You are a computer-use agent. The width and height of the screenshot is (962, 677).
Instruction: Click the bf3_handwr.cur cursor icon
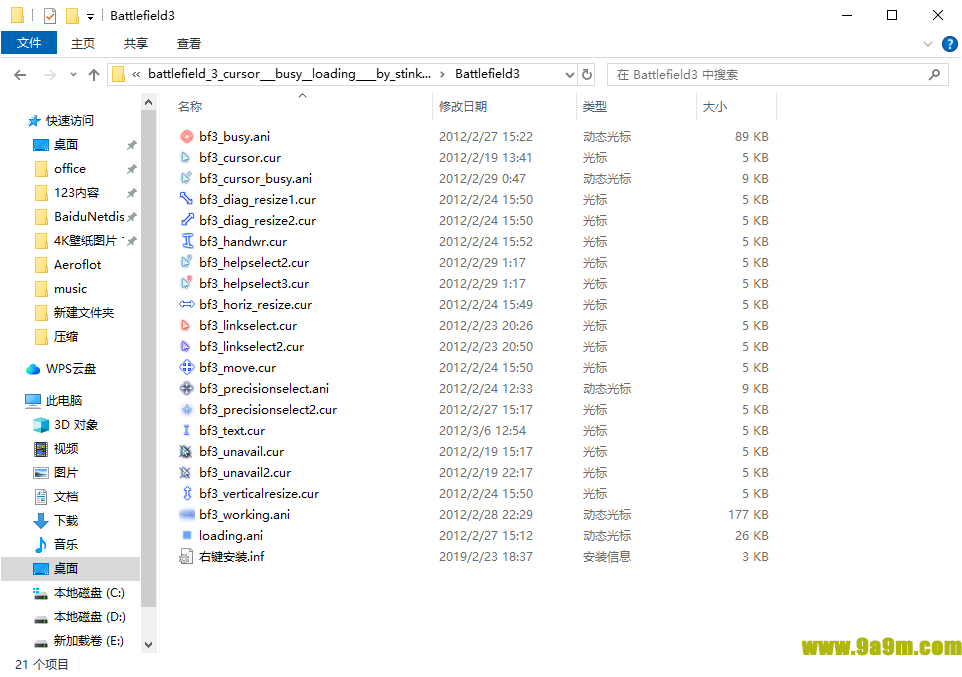coord(187,241)
